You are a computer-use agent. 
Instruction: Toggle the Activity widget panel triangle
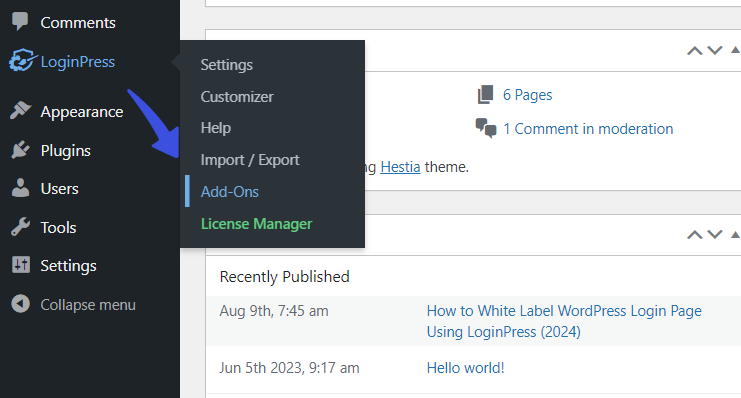[x=735, y=234]
